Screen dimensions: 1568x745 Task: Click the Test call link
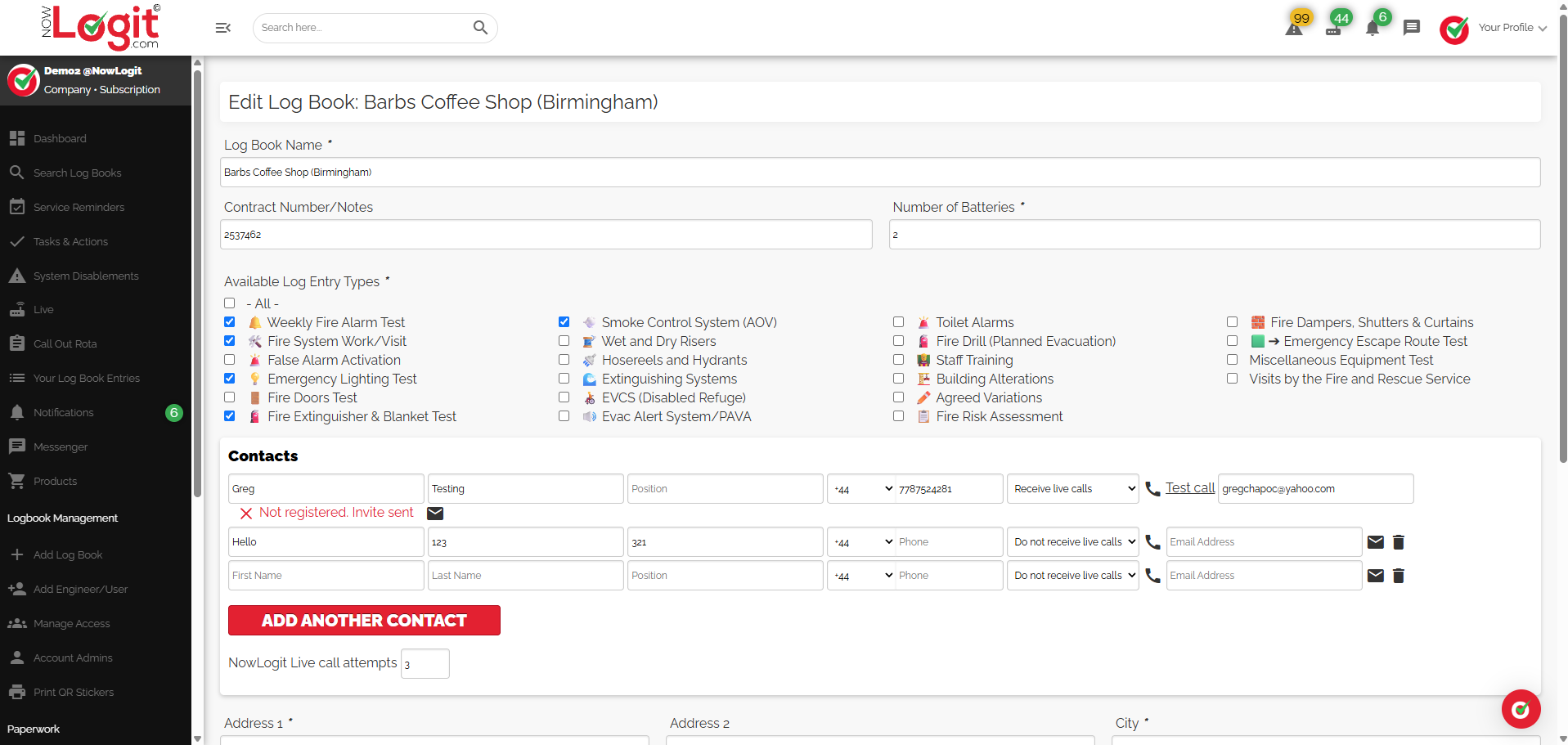coord(1190,487)
